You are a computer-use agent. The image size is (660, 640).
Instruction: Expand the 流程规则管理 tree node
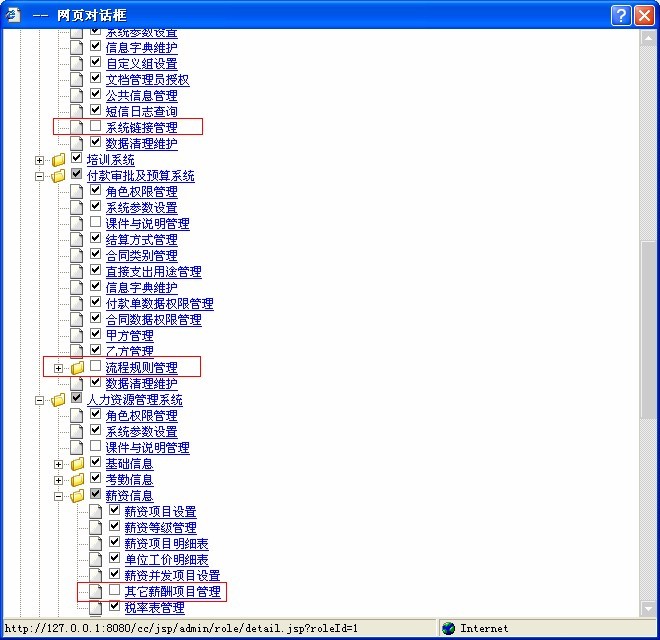coord(59,368)
